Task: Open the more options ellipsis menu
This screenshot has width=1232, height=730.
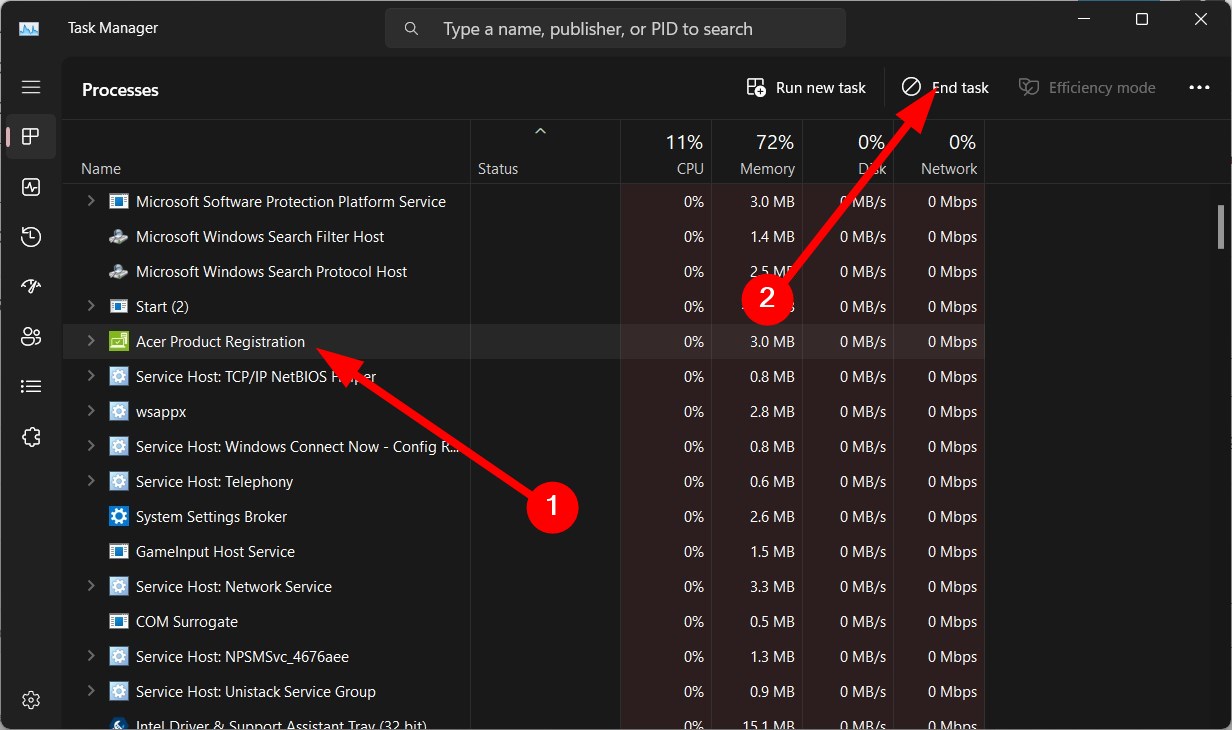Action: pos(1199,88)
